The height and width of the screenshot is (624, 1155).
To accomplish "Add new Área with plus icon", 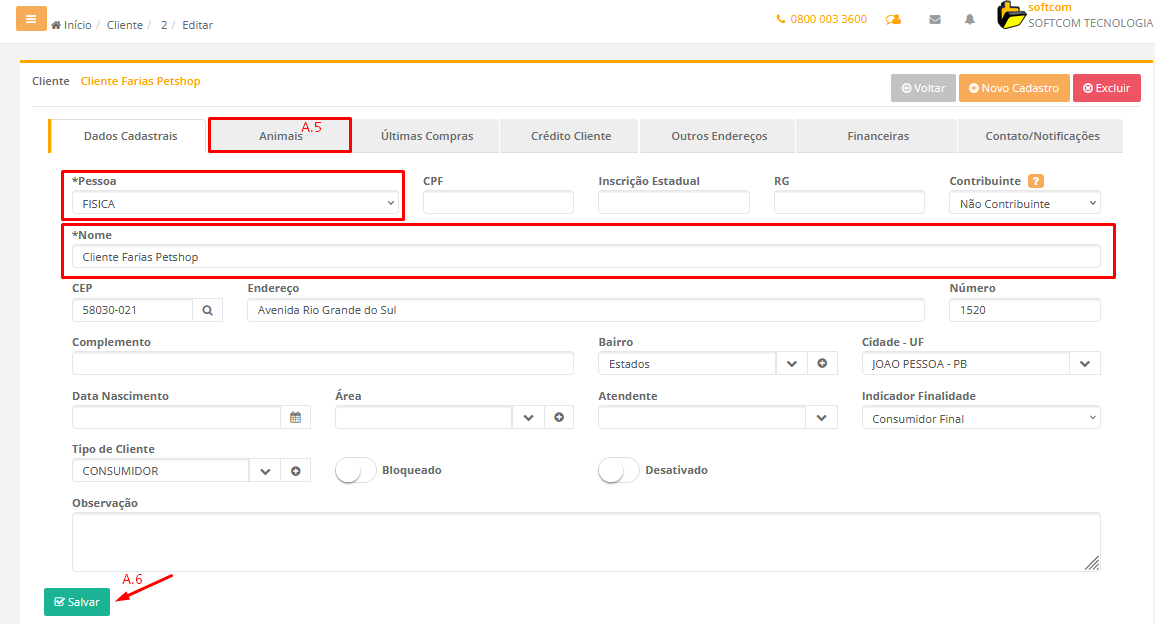I will click(559, 418).
